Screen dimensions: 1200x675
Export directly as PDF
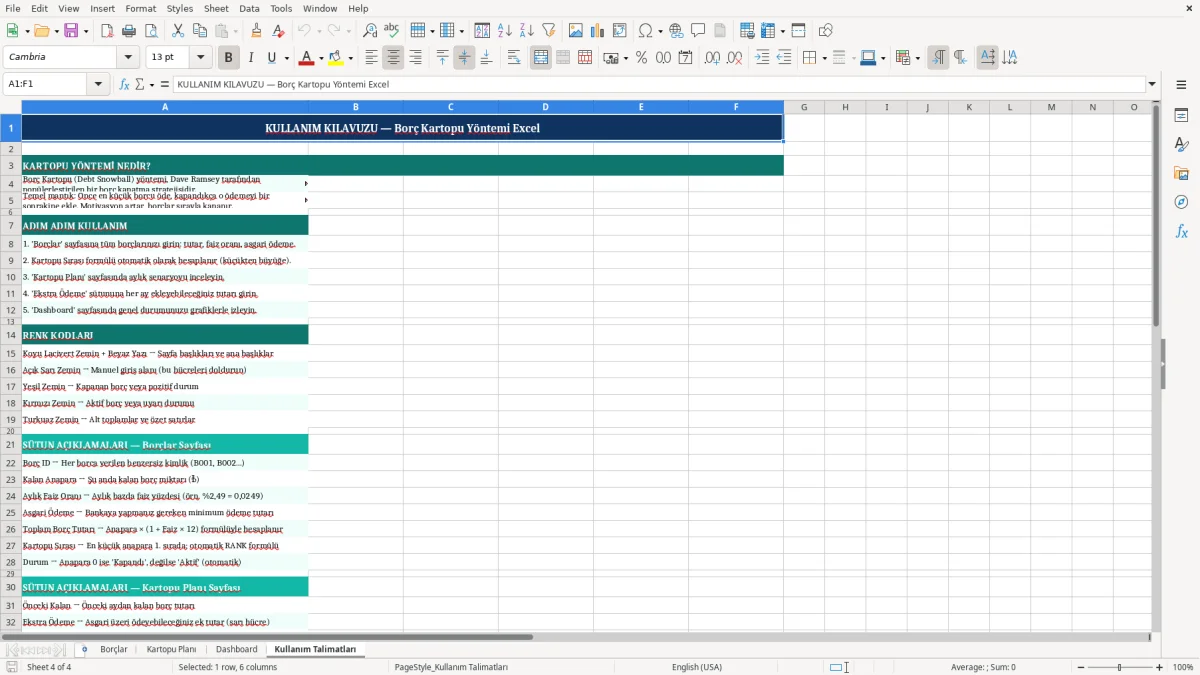[x=107, y=31]
